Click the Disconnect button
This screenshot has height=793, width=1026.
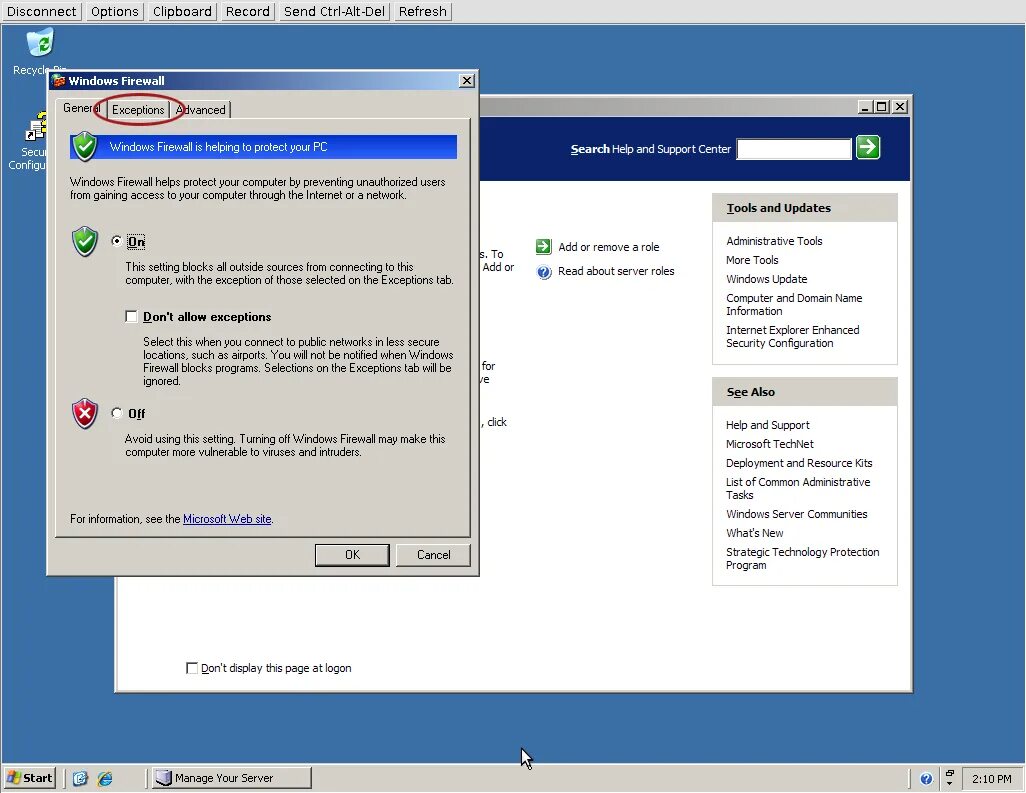(41, 11)
